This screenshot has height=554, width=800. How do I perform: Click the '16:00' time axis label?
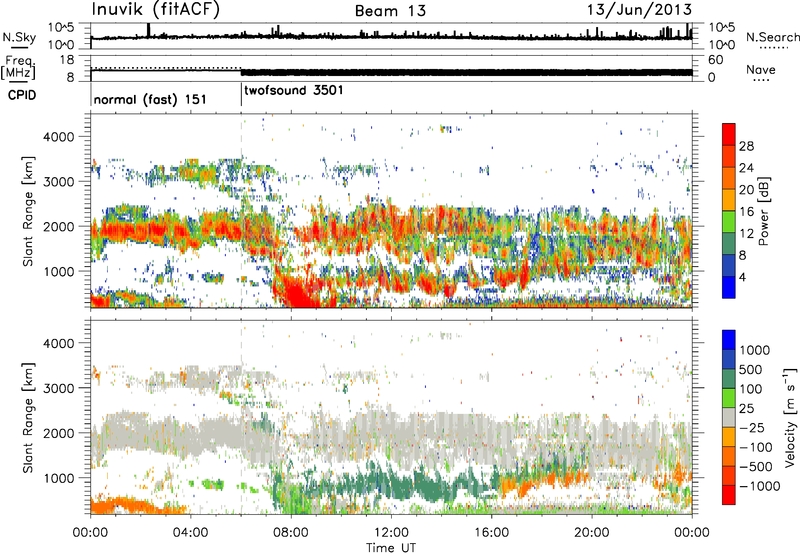coord(491,532)
